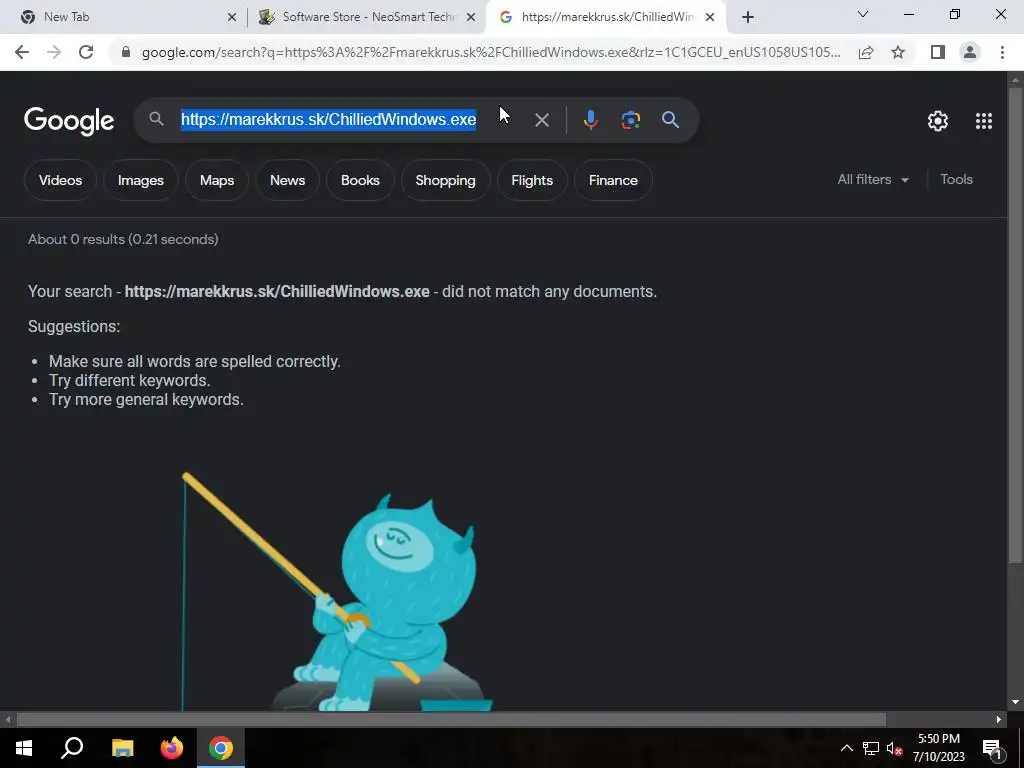Open the Windows notification center
This screenshot has width=1024, height=768.
[992, 748]
